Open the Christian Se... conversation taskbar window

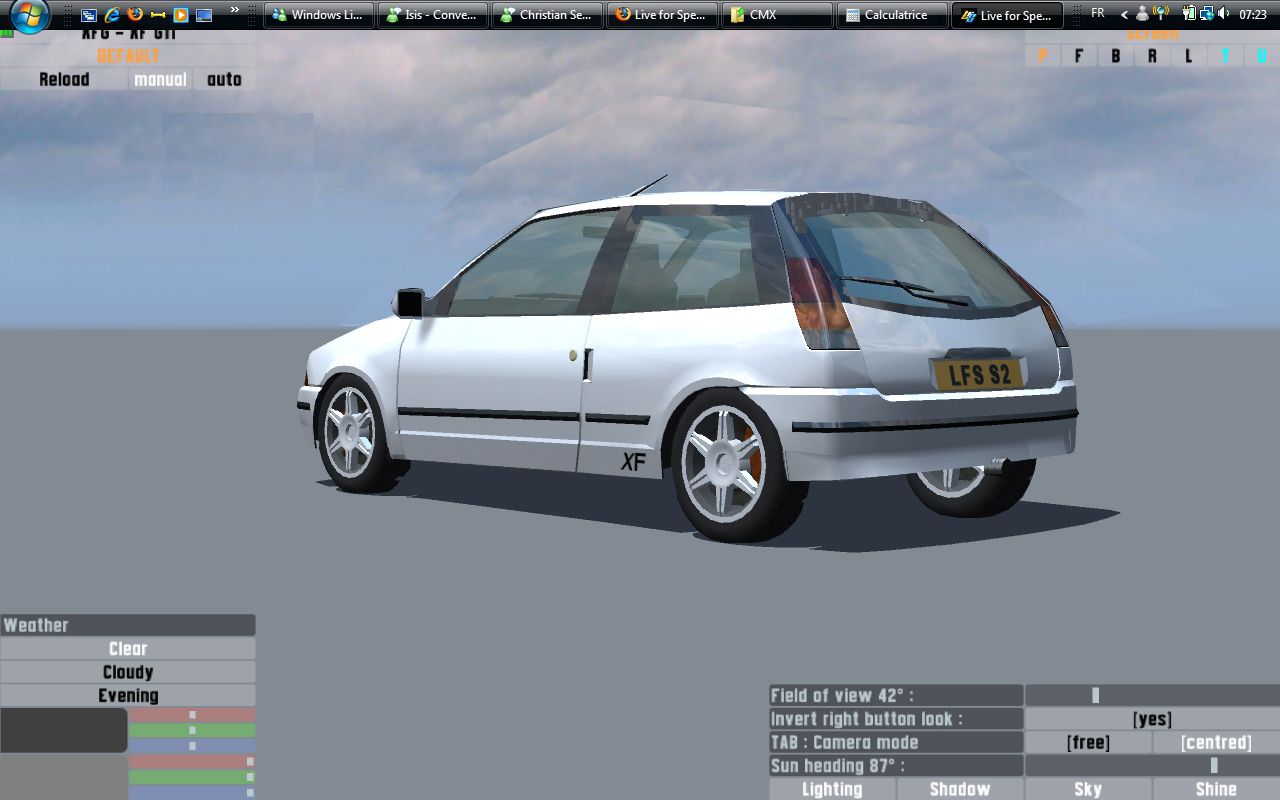point(547,15)
